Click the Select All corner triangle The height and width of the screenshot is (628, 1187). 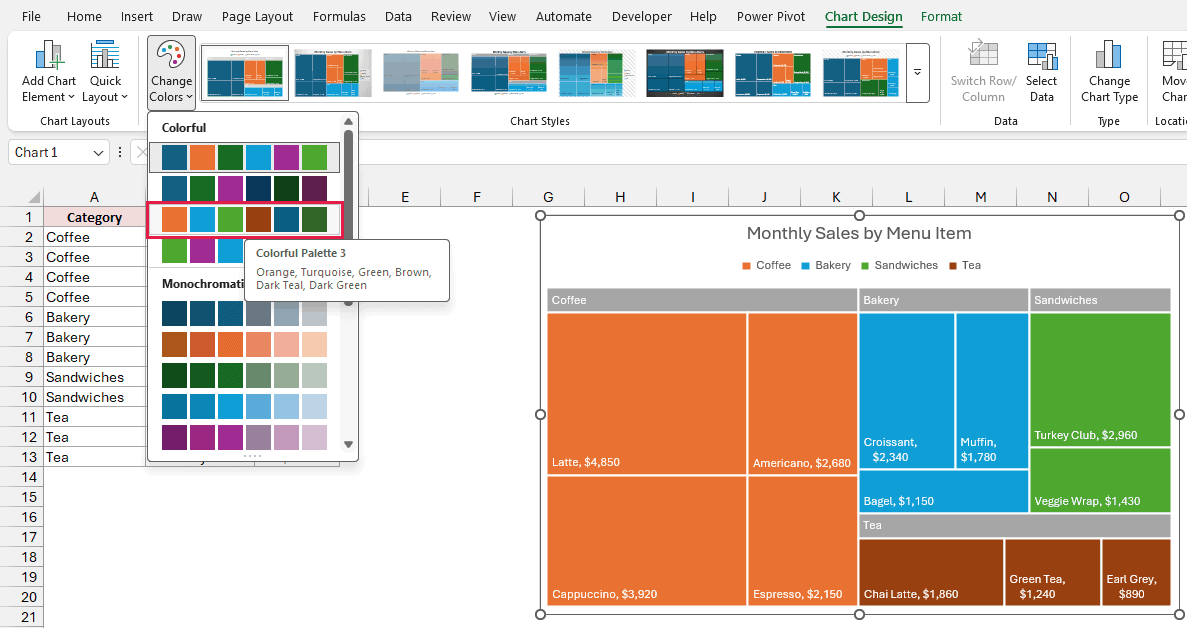pyautogui.click(x=33, y=197)
